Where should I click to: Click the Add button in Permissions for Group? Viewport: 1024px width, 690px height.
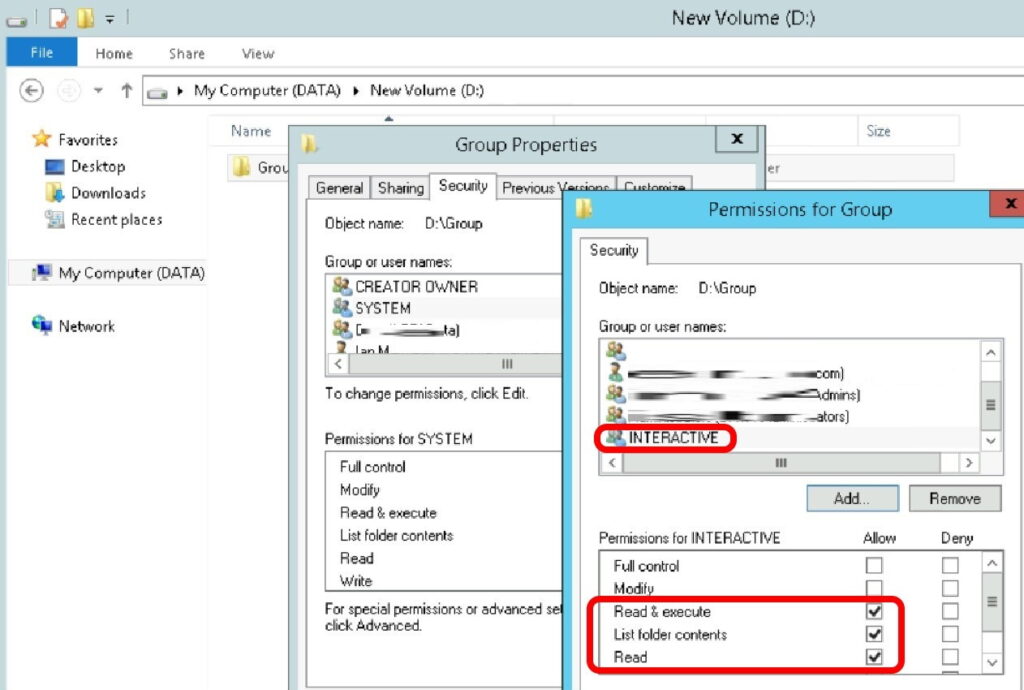coord(851,498)
